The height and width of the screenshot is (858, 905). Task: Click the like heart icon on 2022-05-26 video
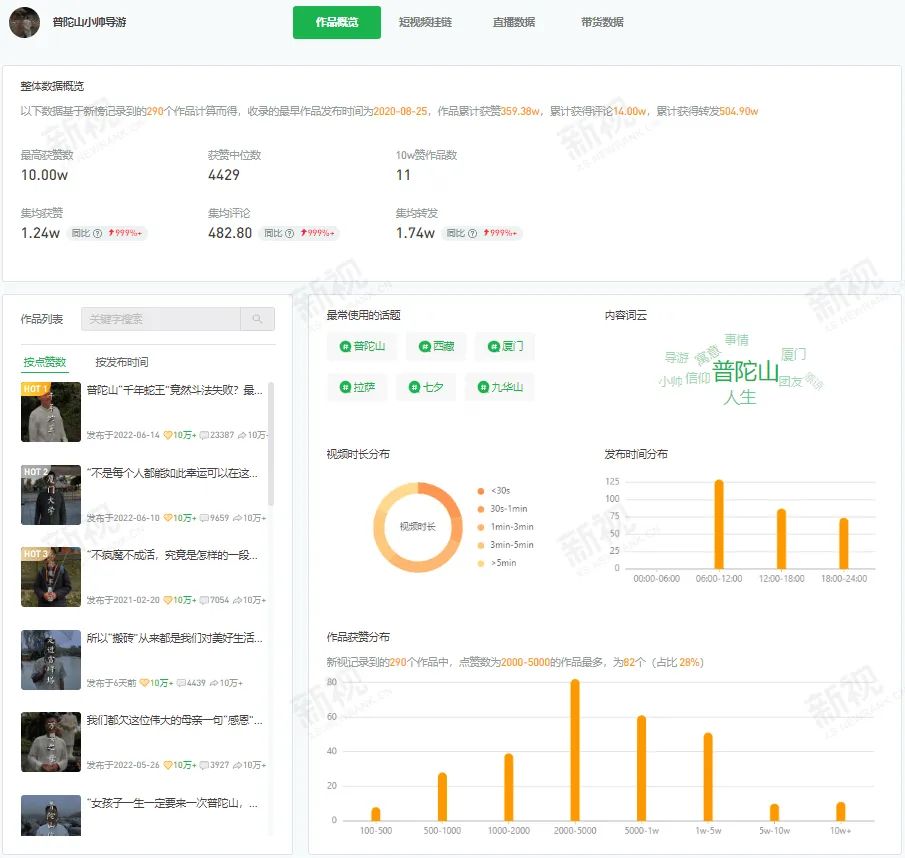[x=168, y=765]
